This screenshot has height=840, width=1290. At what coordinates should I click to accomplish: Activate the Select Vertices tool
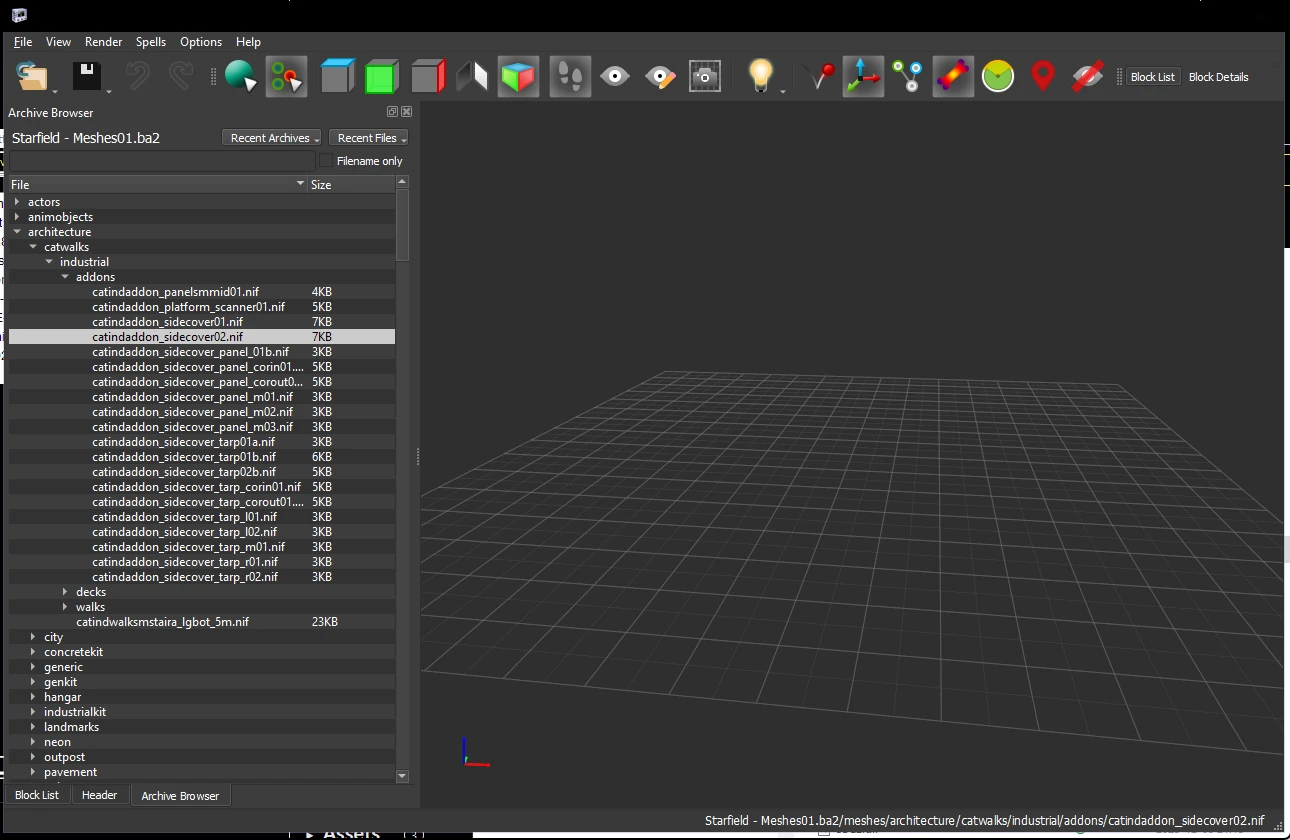[x=286, y=76]
